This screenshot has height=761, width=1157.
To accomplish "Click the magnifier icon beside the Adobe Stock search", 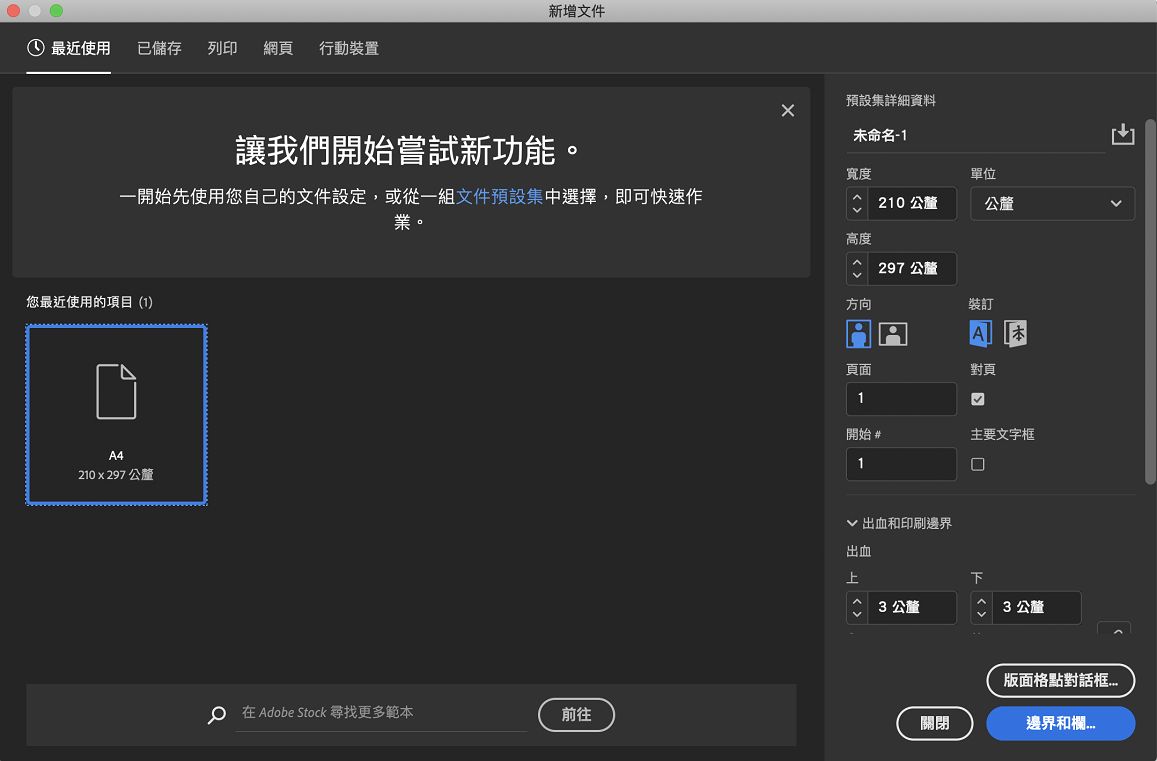I will point(216,714).
